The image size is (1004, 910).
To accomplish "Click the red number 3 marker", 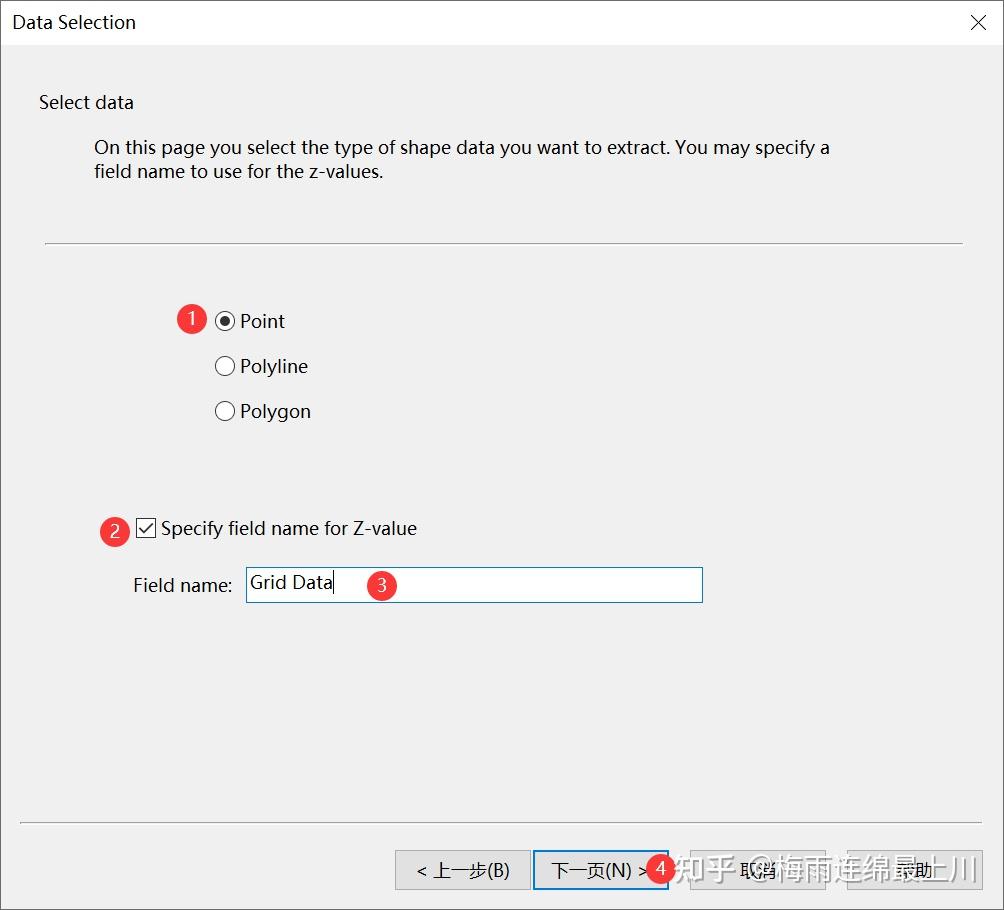I will [382, 586].
